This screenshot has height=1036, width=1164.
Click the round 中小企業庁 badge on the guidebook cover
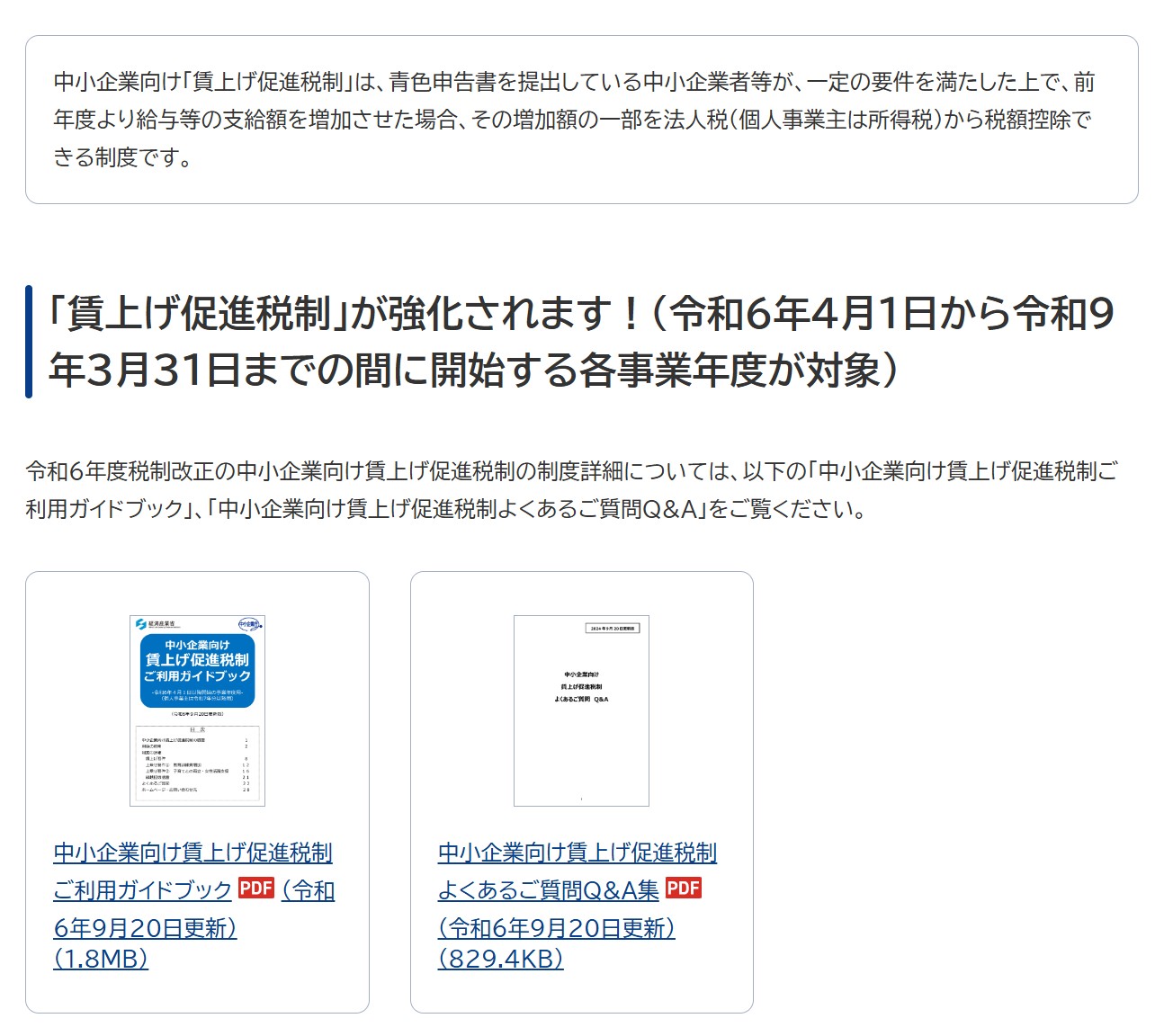[248, 624]
